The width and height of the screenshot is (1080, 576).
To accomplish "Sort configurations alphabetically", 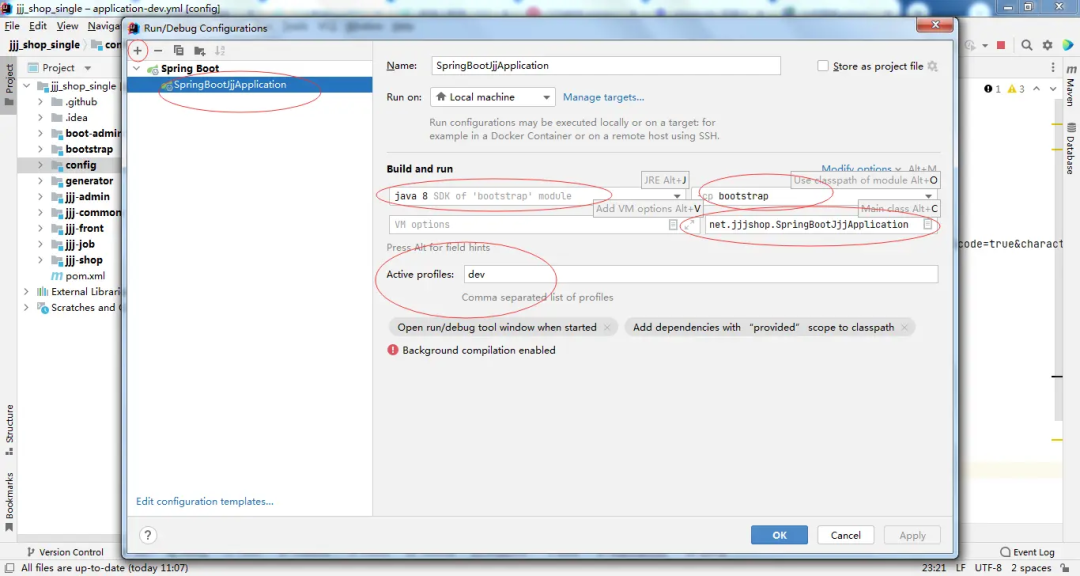I will coord(220,50).
